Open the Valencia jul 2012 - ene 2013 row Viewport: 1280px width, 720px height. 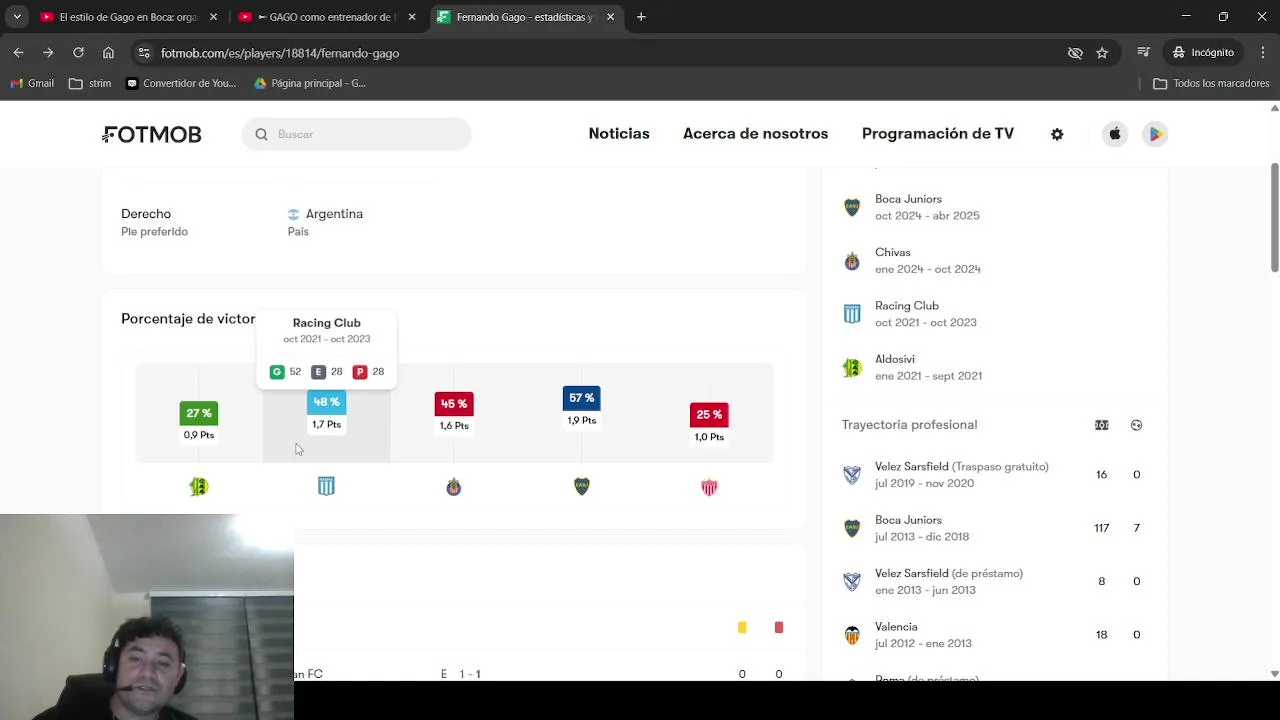point(995,635)
